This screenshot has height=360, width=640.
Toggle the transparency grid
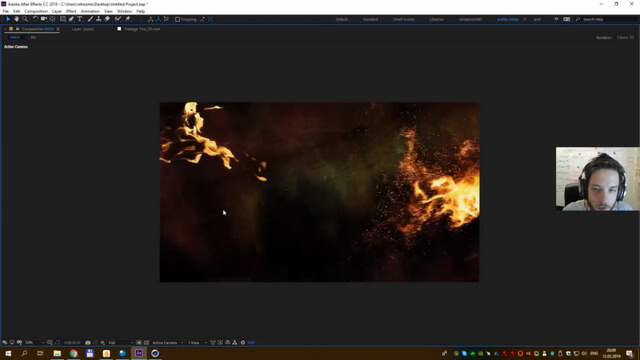(x=146, y=342)
